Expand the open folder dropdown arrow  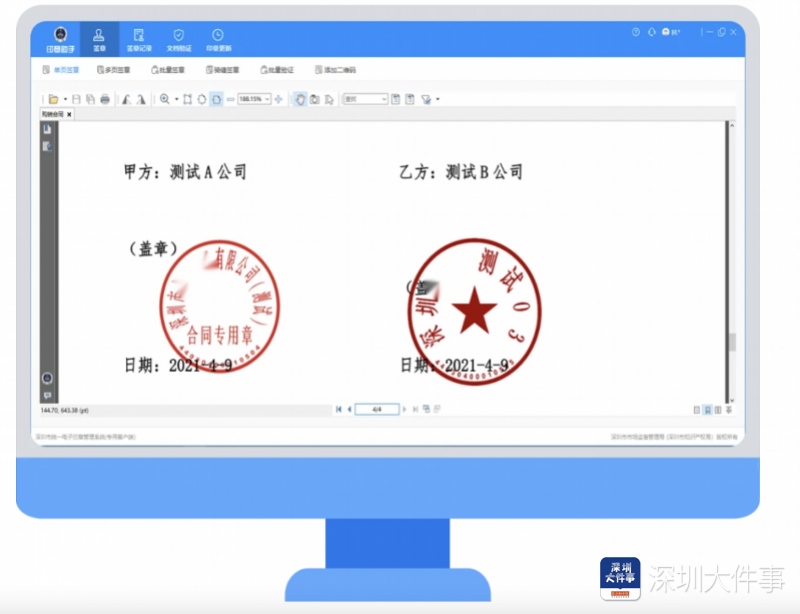click(65, 99)
